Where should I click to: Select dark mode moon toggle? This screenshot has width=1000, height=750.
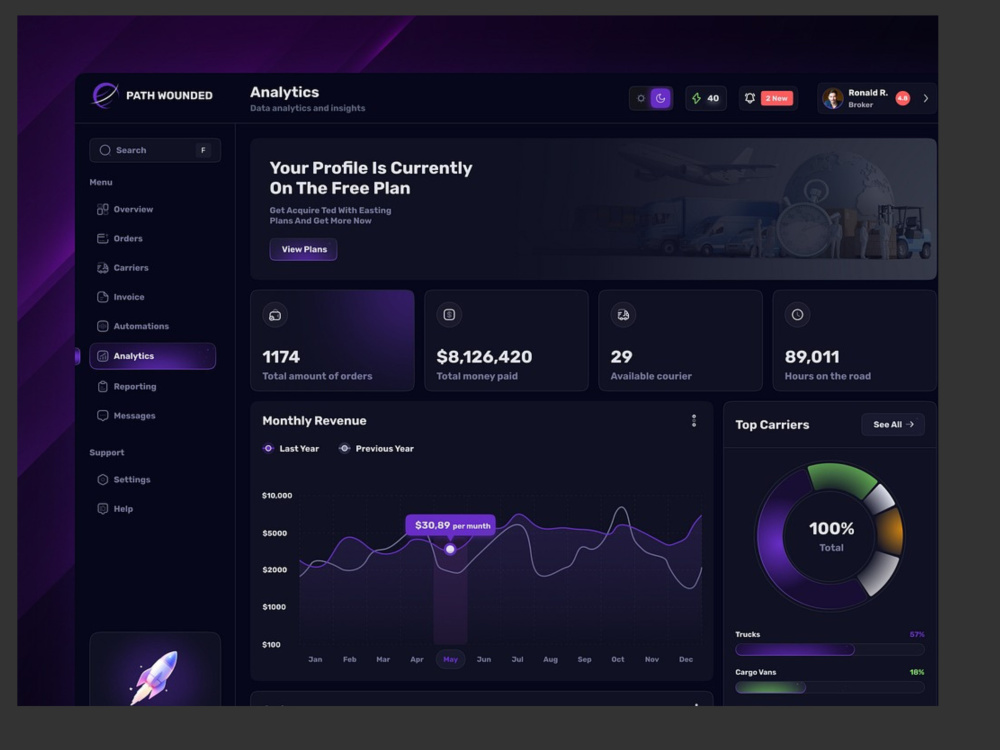(661, 98)
